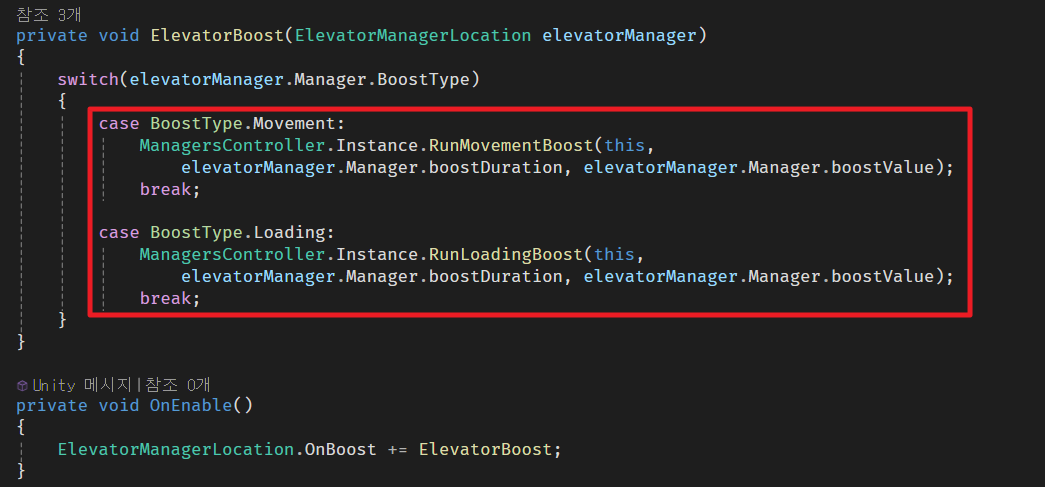
Task: Open the "참조 0개" CodeLens references link
Action: pos(179,385)
